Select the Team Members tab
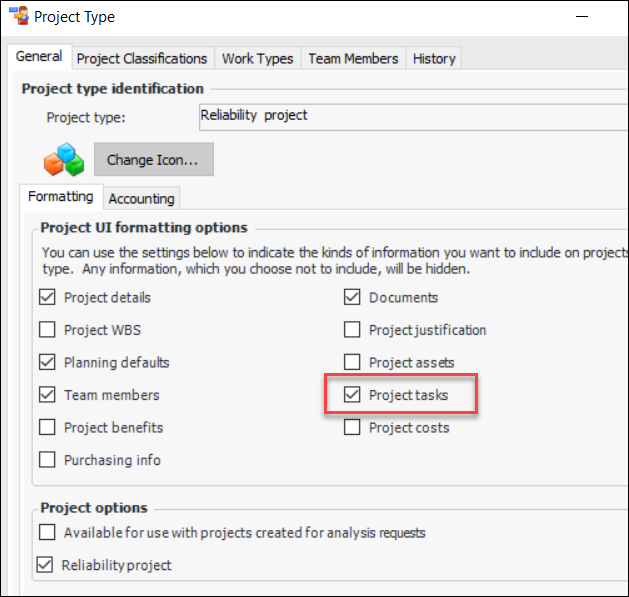 click(x=353, y=58)
